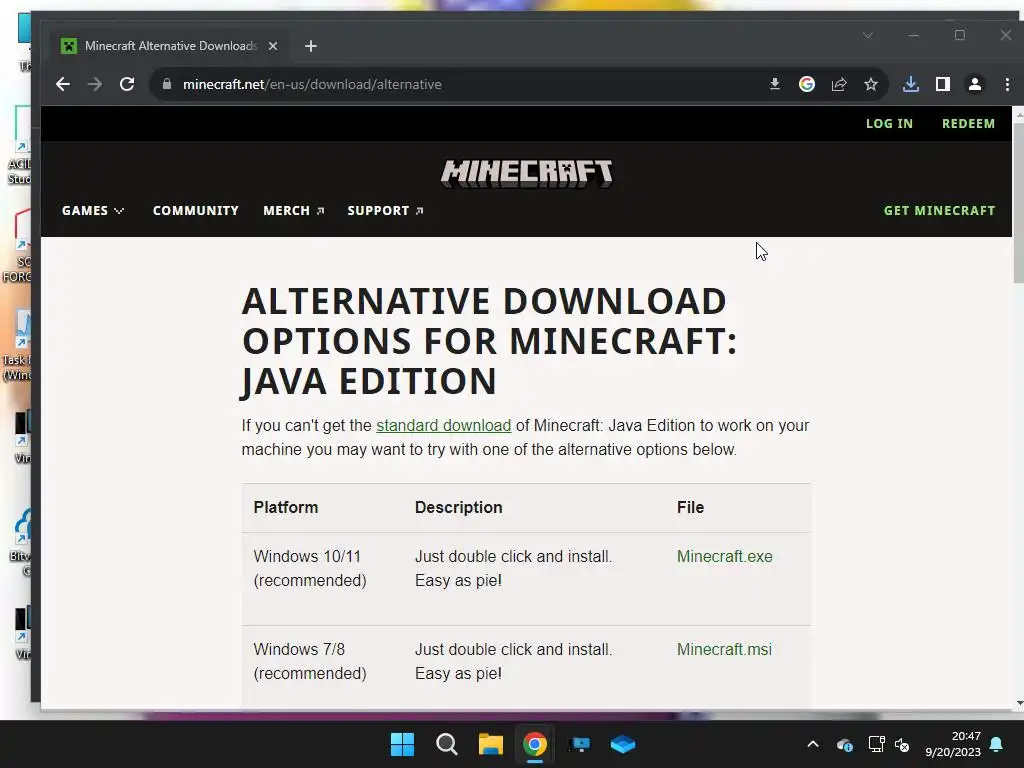Click the page scrollbar thumb

[x=1019, y=201]
